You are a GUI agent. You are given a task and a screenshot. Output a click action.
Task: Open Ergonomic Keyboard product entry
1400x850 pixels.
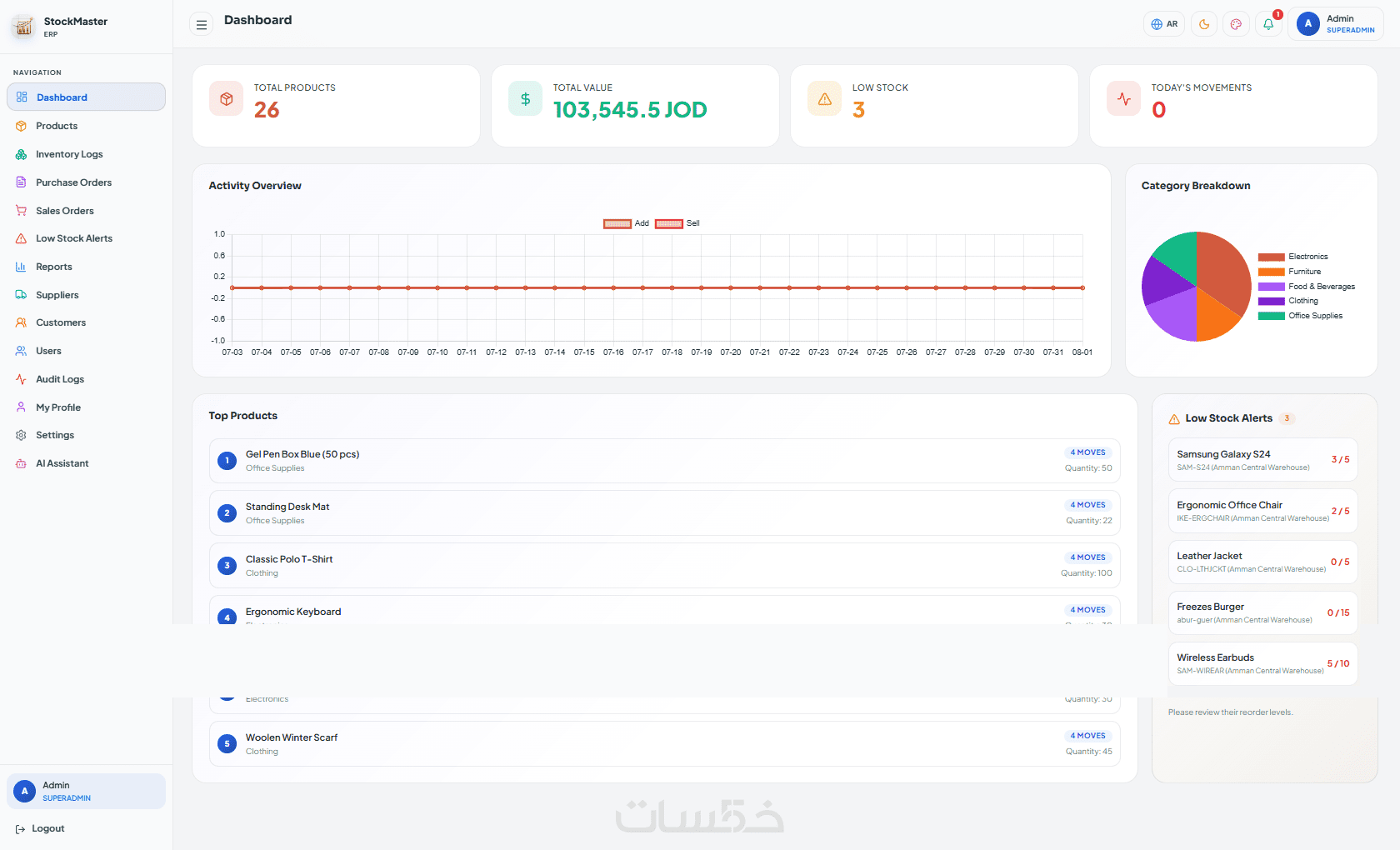(x=664, y=610)
